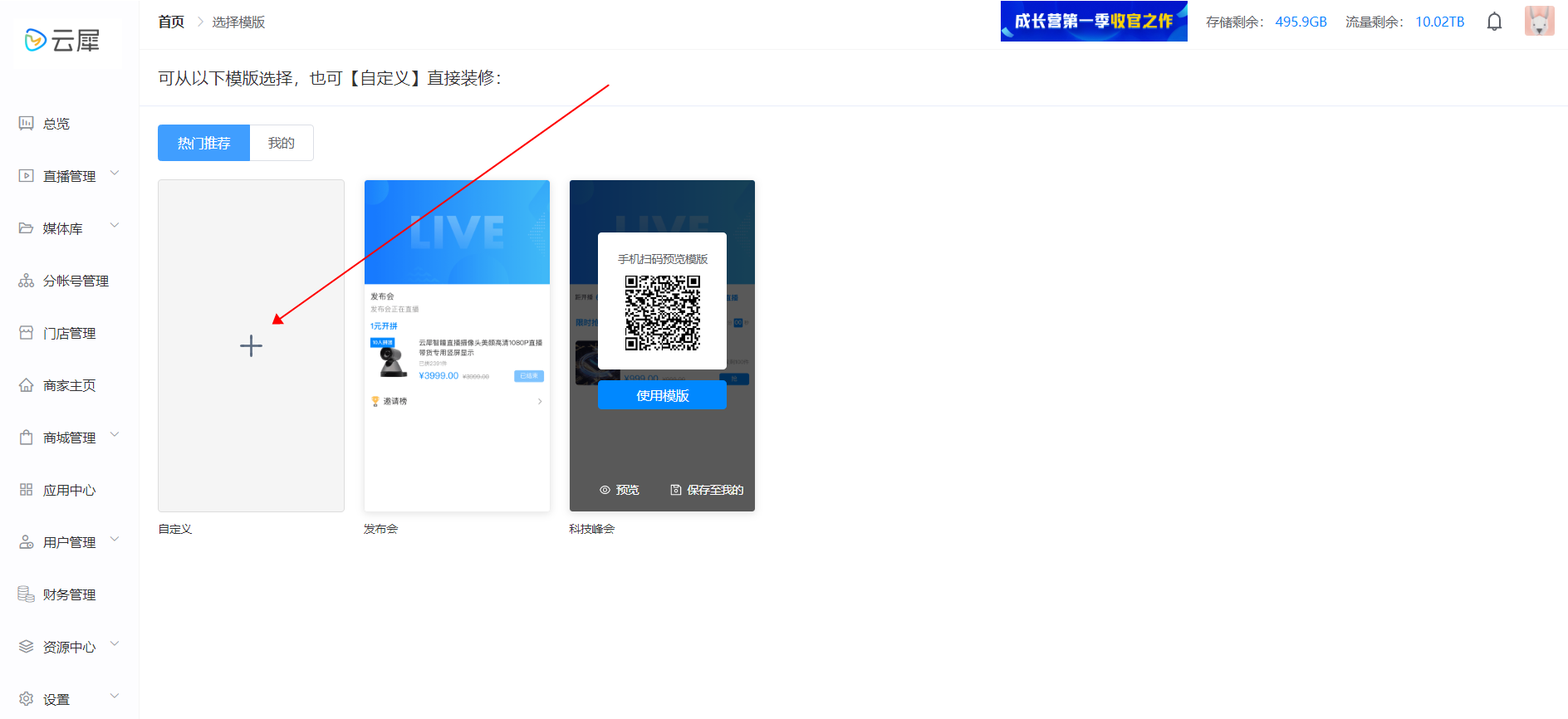
Task: Expand the 媒体库 menu chevron
Action: point(115,226)
